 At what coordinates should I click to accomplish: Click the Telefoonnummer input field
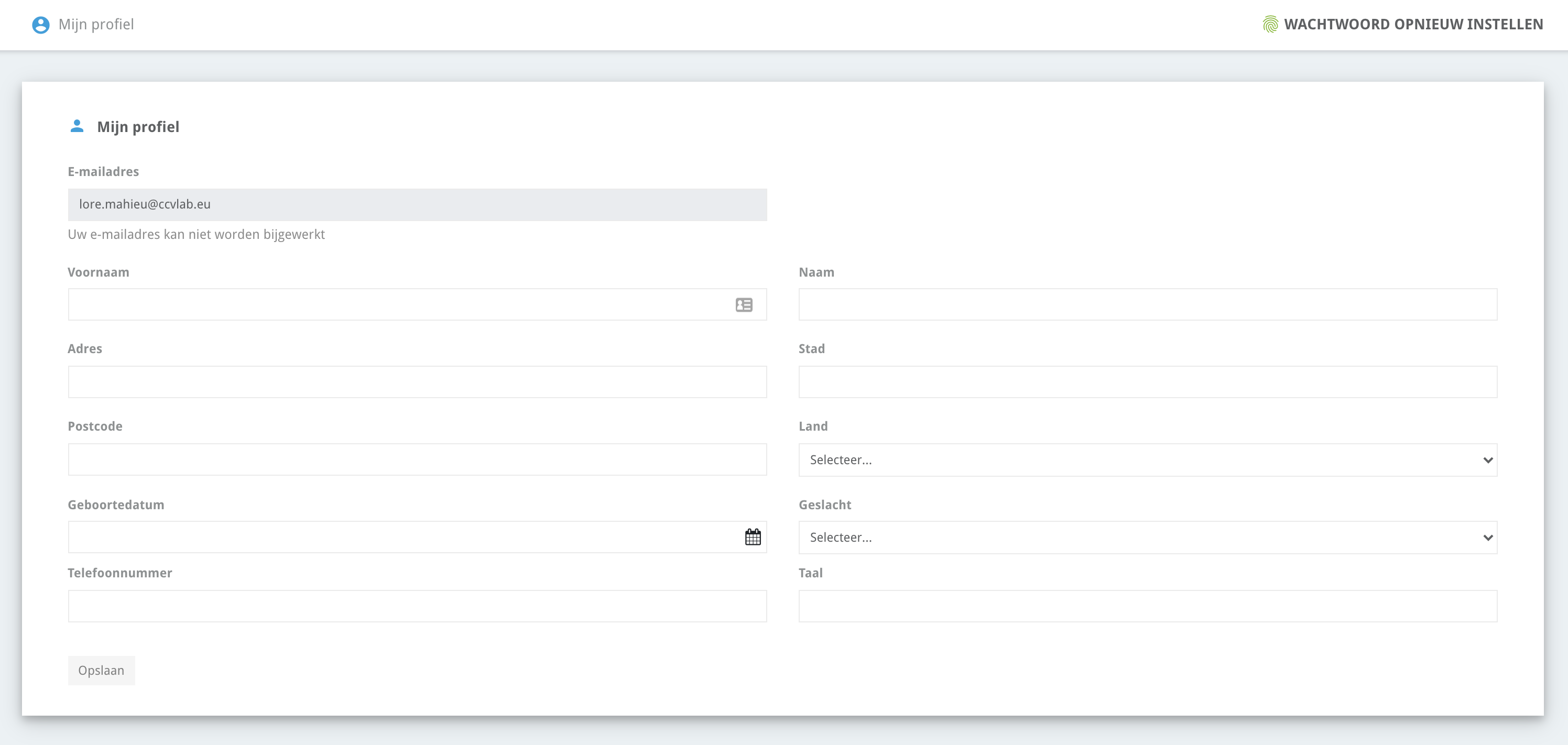pyautogui.click(x=417, y=606)
